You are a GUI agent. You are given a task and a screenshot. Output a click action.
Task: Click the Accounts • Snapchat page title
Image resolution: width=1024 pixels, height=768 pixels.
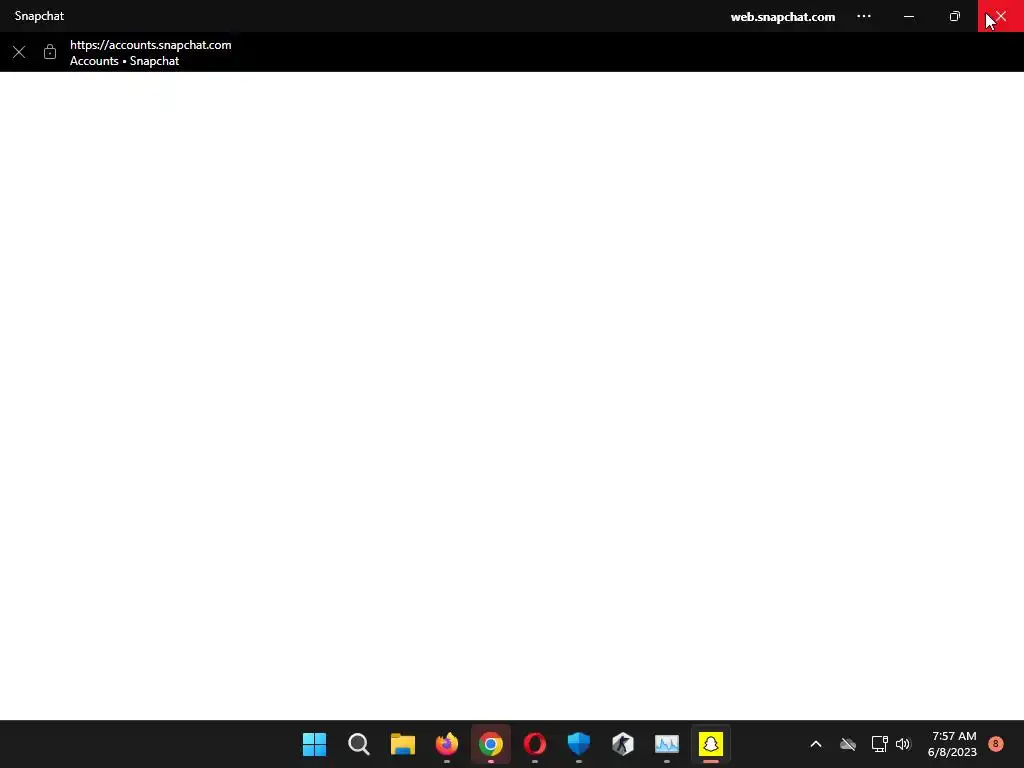click(x=124, y=61)
